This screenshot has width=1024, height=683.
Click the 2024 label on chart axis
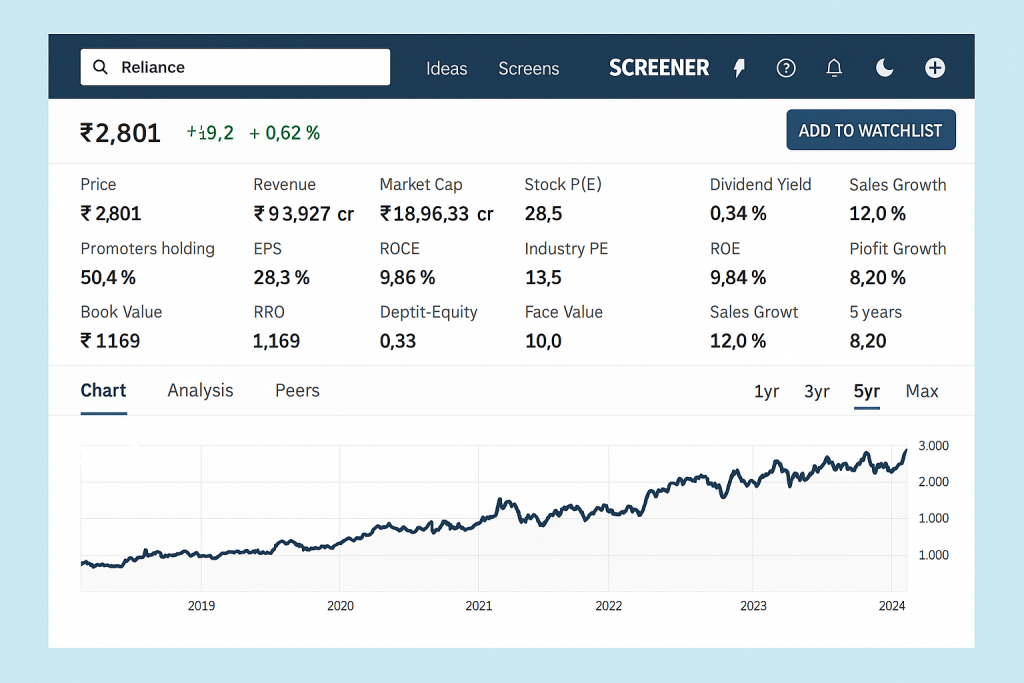891,606
